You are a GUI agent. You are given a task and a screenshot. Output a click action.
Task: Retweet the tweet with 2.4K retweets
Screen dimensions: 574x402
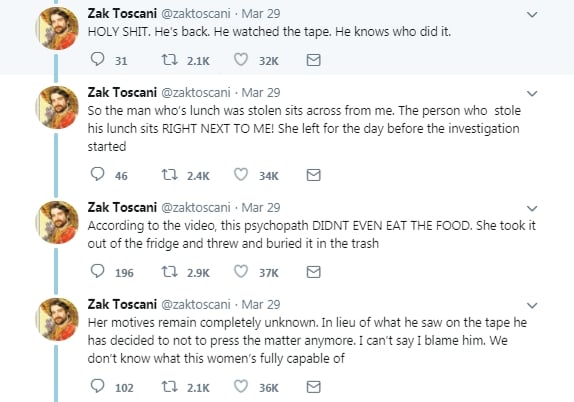(x=169, y=175)
